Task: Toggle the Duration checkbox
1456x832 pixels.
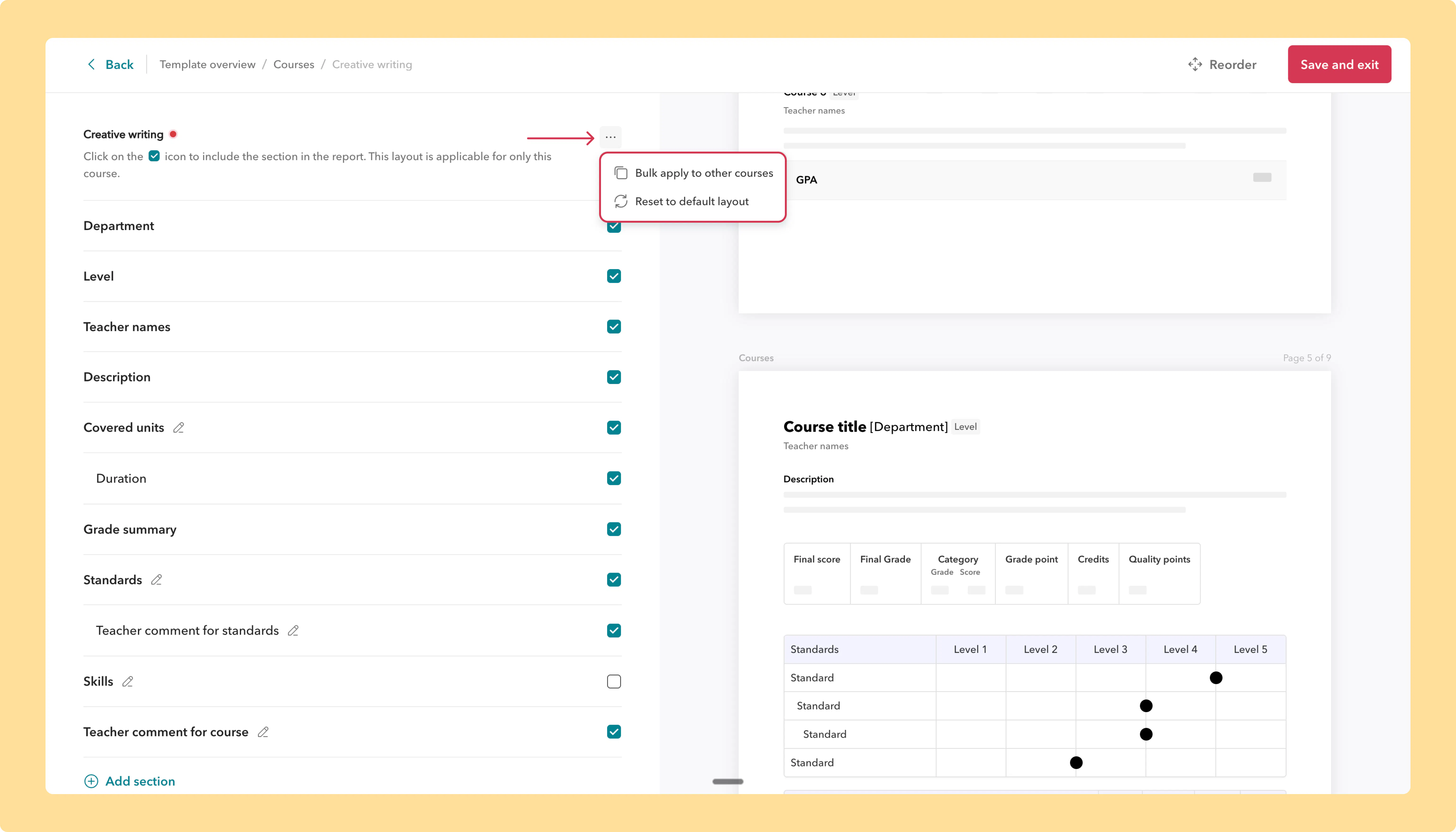Action: pyautogui.click(x=614, y=478)
